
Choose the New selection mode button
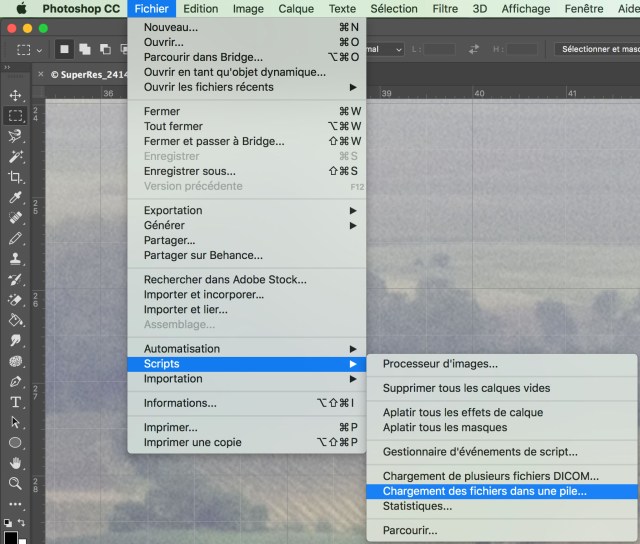click(62, 49)
